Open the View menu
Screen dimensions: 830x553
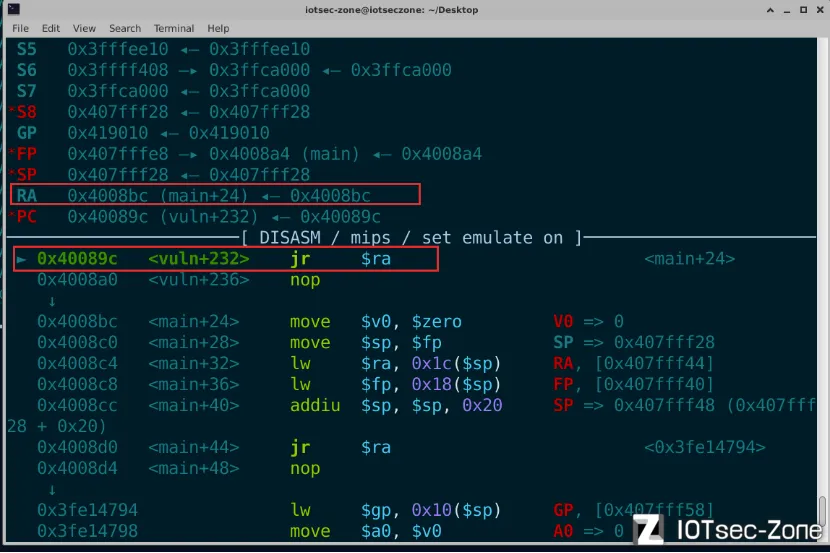pos(84,28)
